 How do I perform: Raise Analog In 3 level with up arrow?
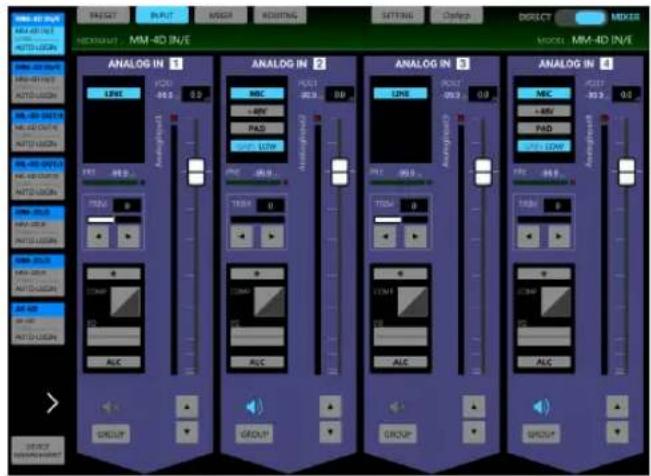tap(474, 407)
